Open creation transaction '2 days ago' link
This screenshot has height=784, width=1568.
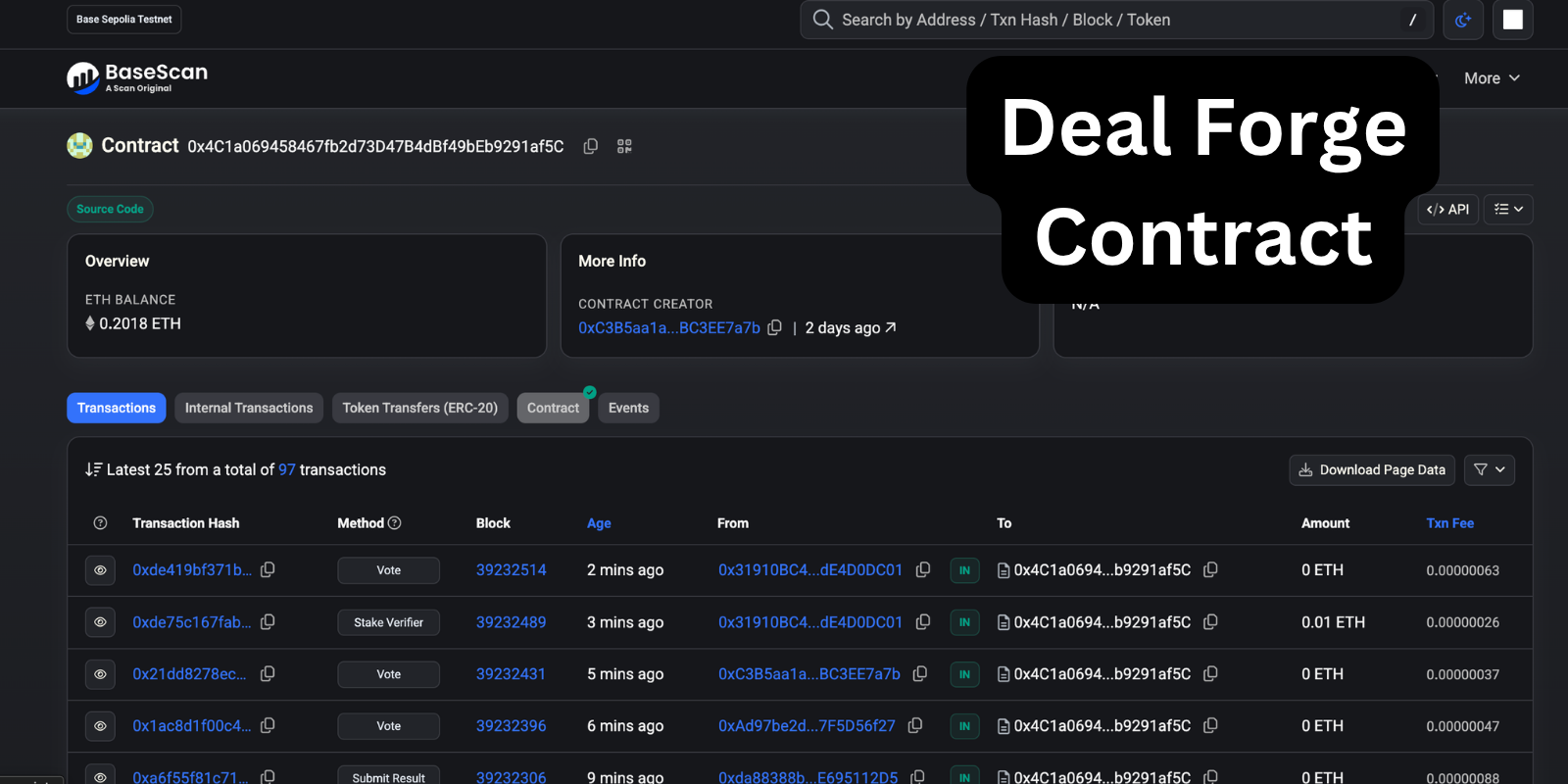tap(851, 328)
